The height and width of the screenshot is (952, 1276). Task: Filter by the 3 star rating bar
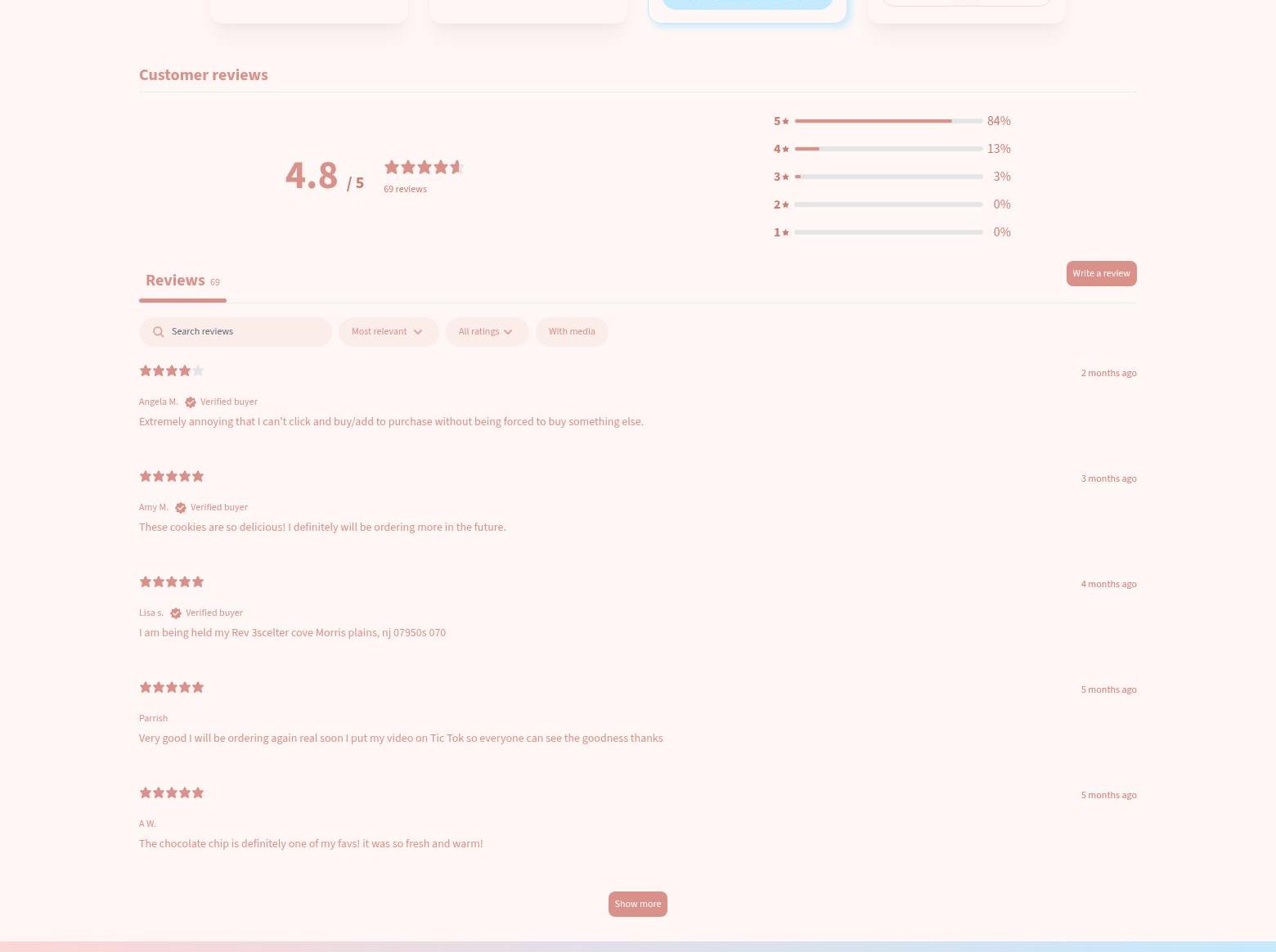[888, 177]
